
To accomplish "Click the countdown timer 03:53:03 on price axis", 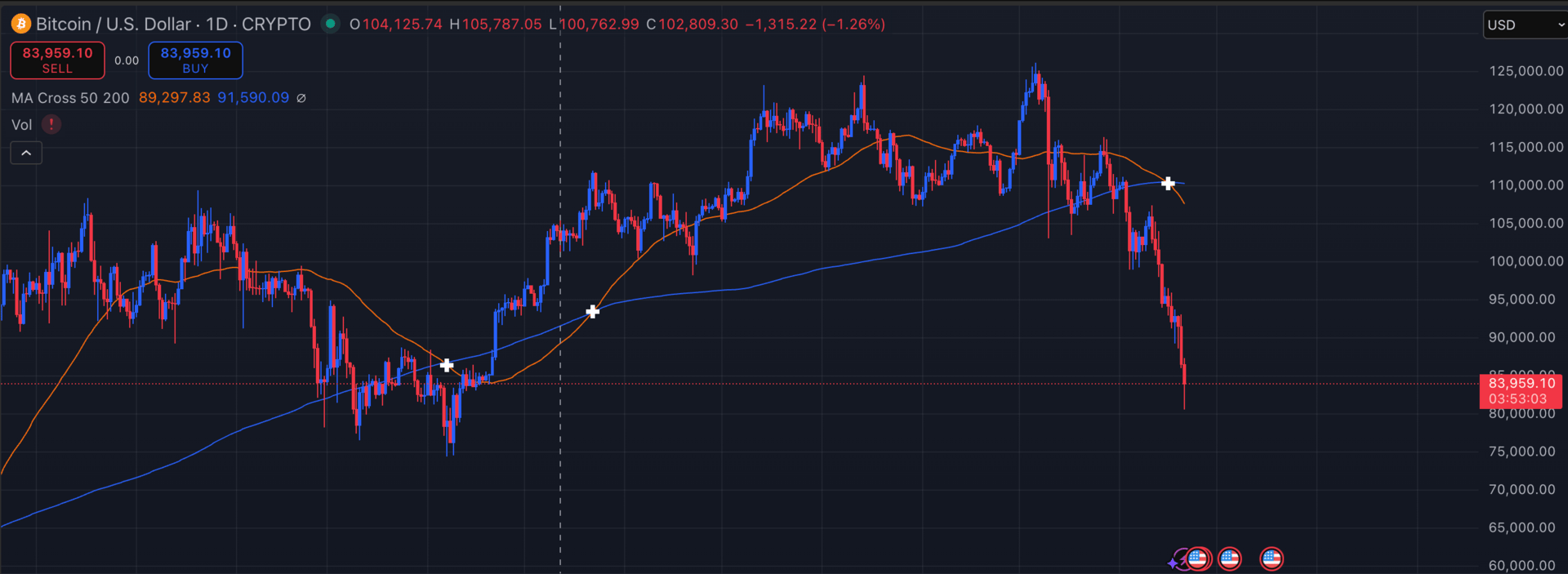I will click(x=1517, y=399).
